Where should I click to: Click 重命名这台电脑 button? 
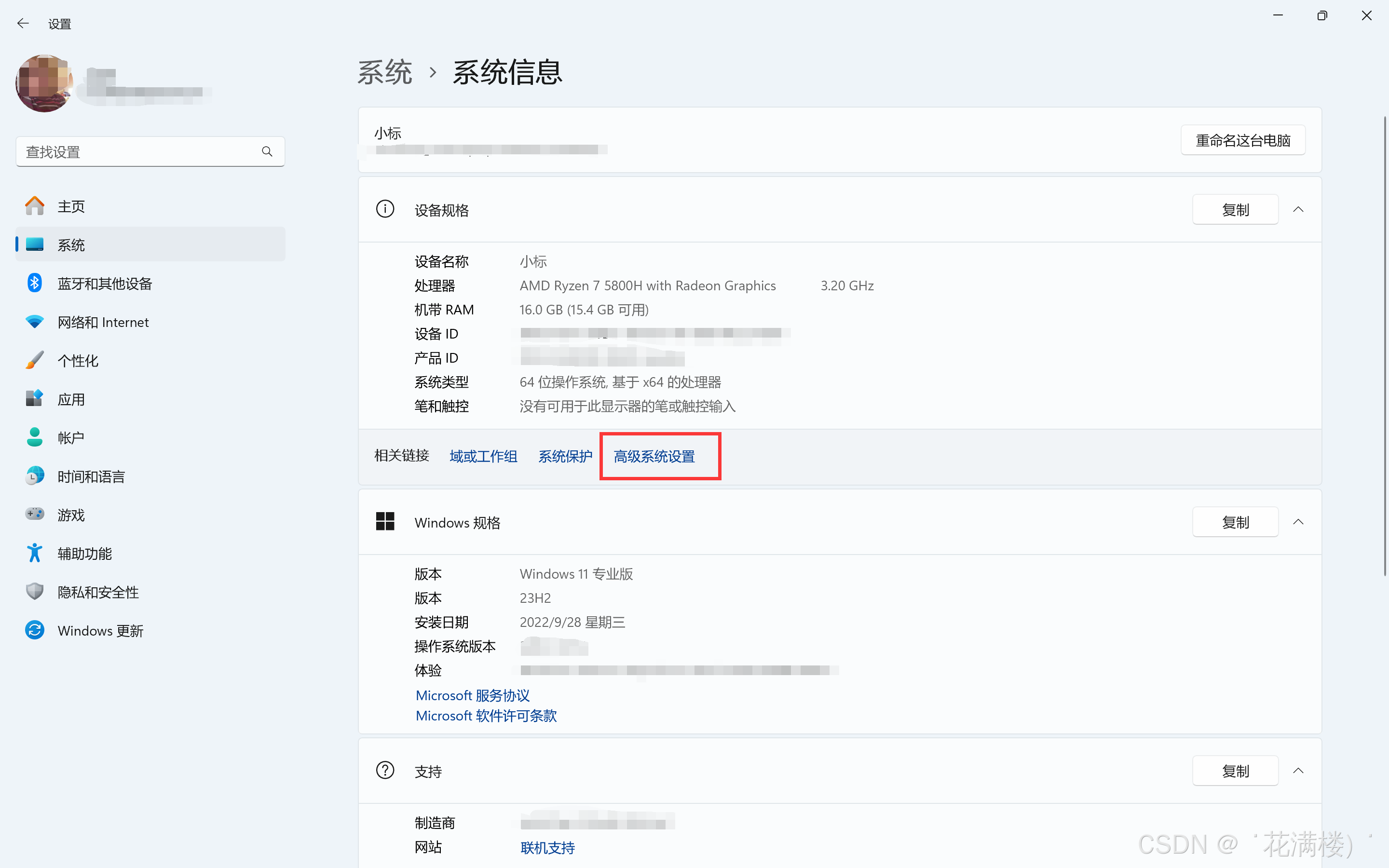[1243, 140]
